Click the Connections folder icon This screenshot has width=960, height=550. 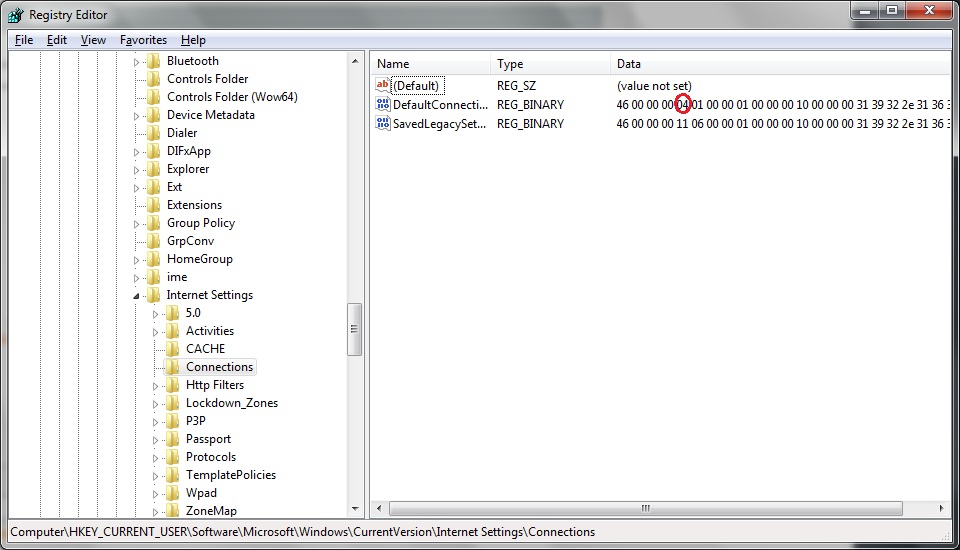tap(173, 367)
